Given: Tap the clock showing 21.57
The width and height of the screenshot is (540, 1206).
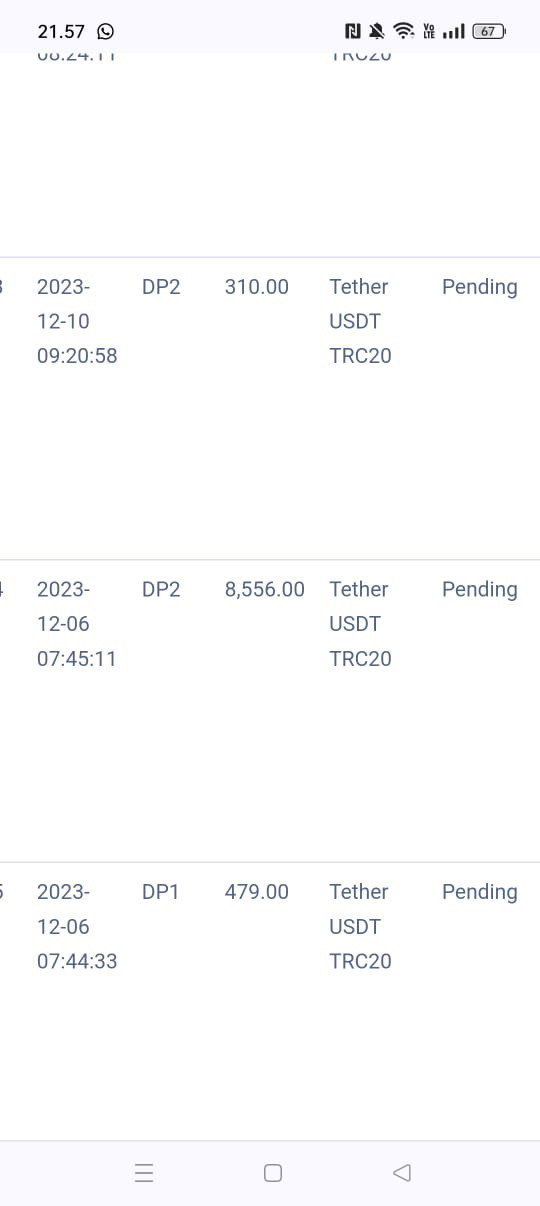Looking at the screenshot, I should [x=61, y=31].
